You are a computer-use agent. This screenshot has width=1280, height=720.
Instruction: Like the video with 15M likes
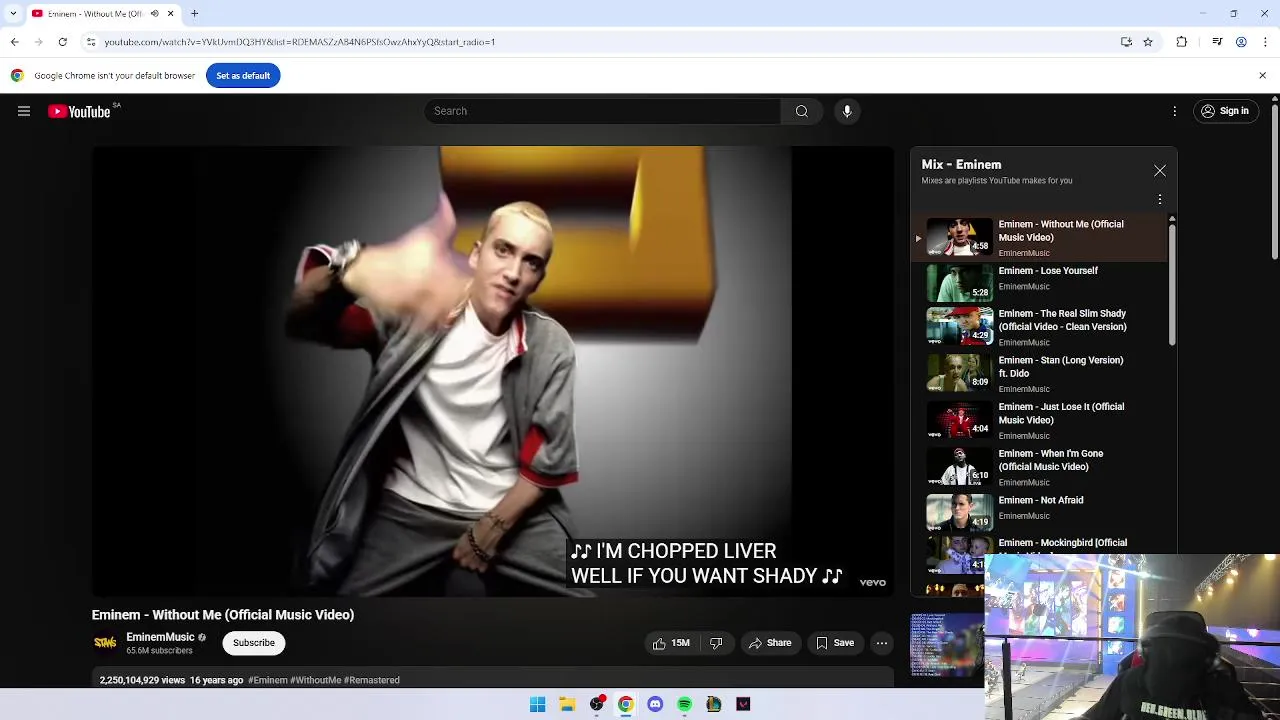click(x=670, y=643)
